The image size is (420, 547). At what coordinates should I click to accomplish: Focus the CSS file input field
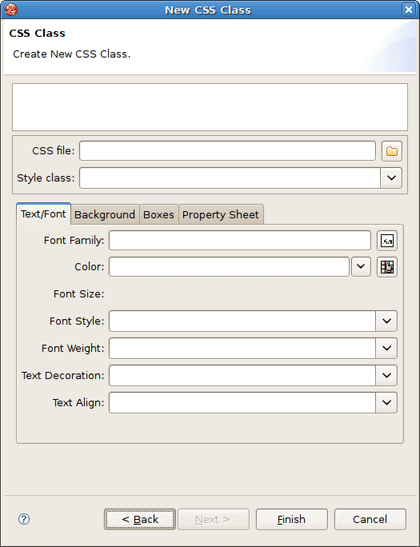point(227,151)
